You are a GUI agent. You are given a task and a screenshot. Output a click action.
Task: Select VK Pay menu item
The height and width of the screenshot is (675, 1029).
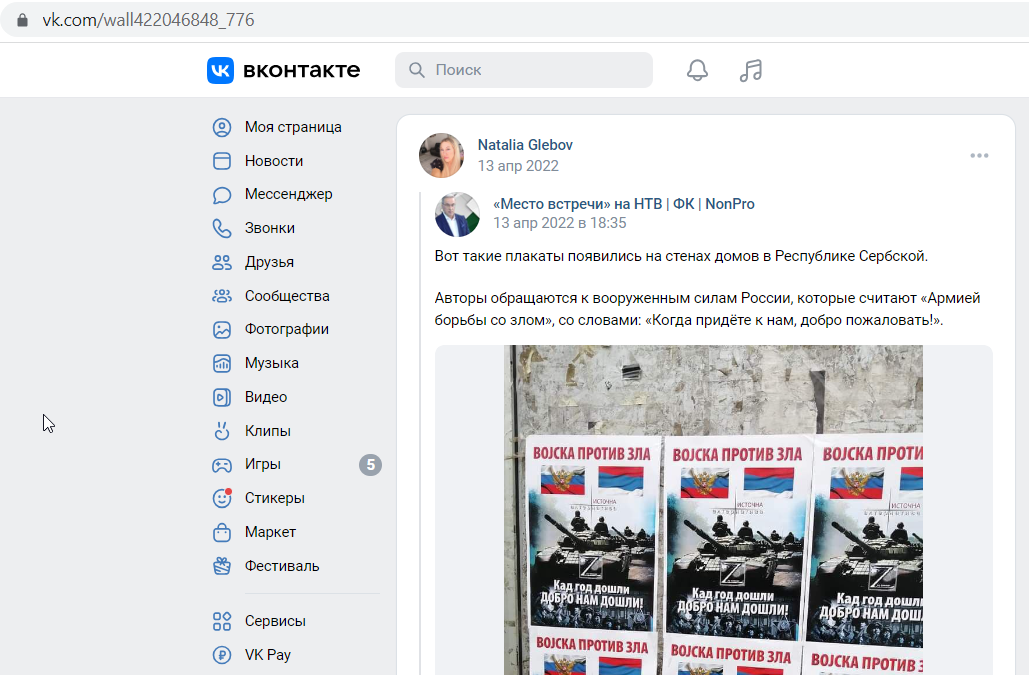[268, 655]
